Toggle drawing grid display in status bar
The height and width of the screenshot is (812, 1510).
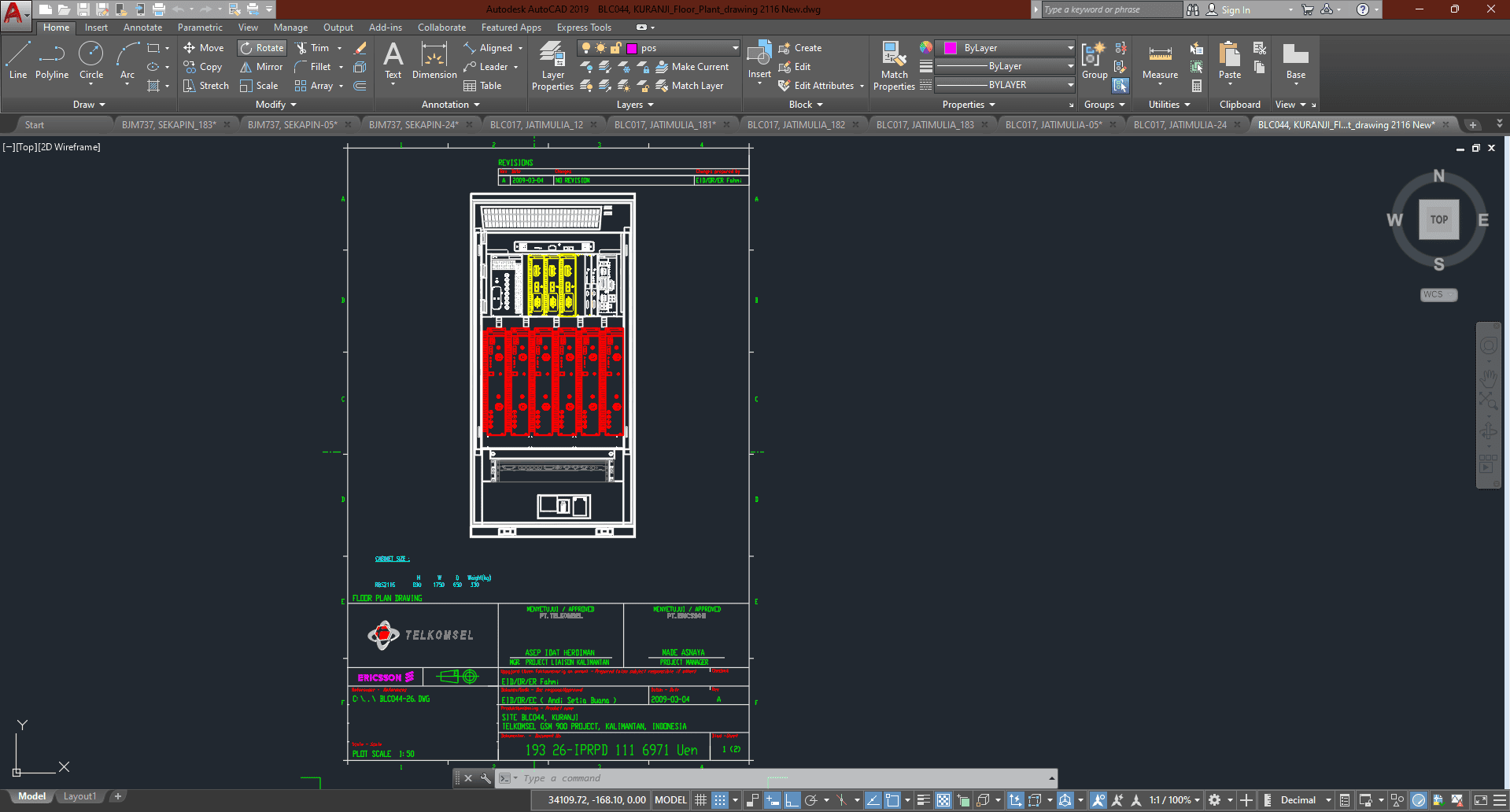point(700,800)
